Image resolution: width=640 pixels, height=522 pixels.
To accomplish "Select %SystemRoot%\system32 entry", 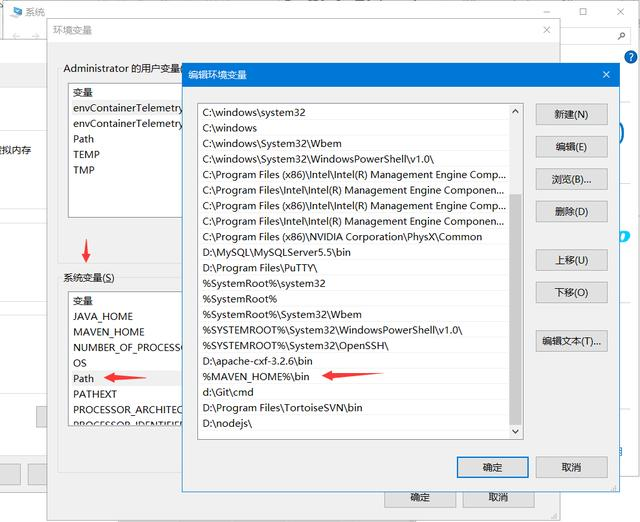I will click(x=353, y=283).
